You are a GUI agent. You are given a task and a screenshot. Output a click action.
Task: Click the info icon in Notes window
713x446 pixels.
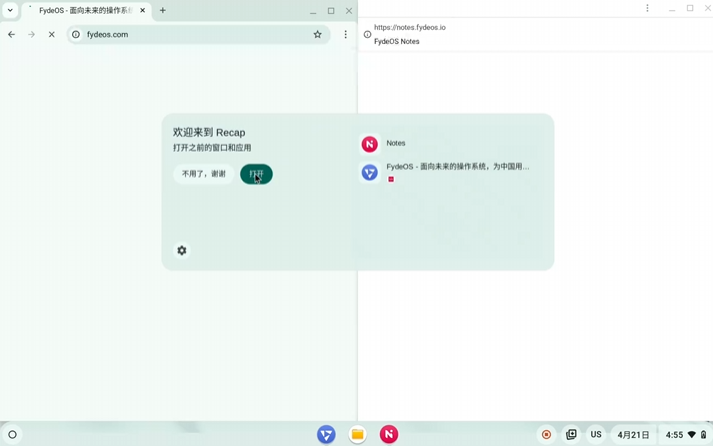click(x=367, y=35)
